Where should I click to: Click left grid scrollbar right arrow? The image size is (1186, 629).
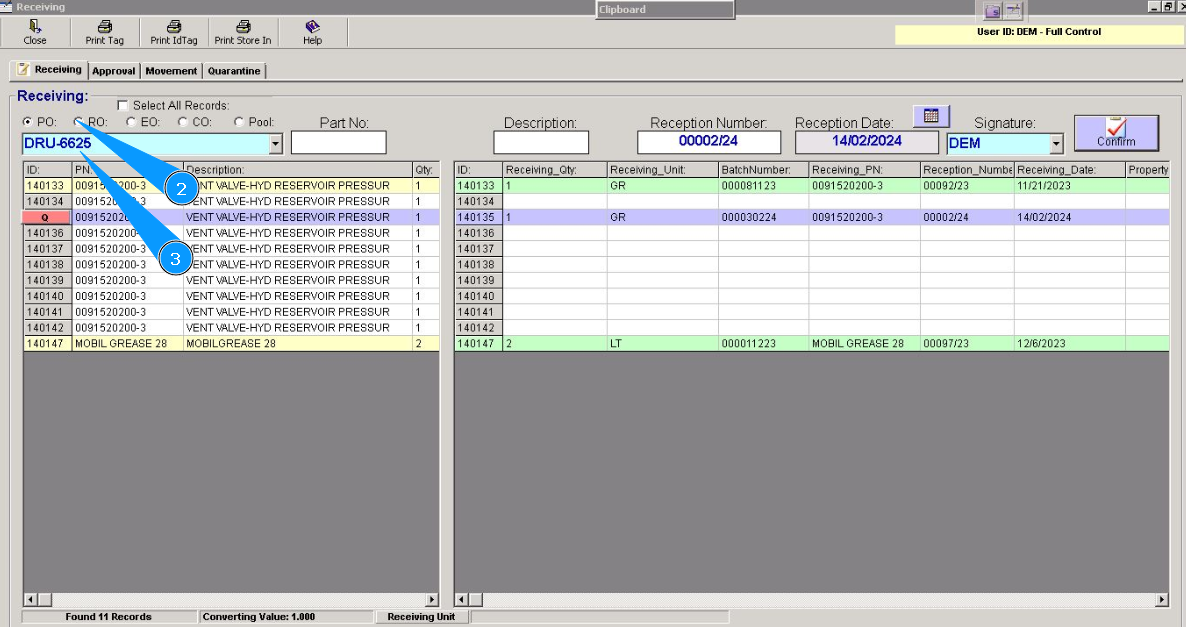(x=432, y=600)
